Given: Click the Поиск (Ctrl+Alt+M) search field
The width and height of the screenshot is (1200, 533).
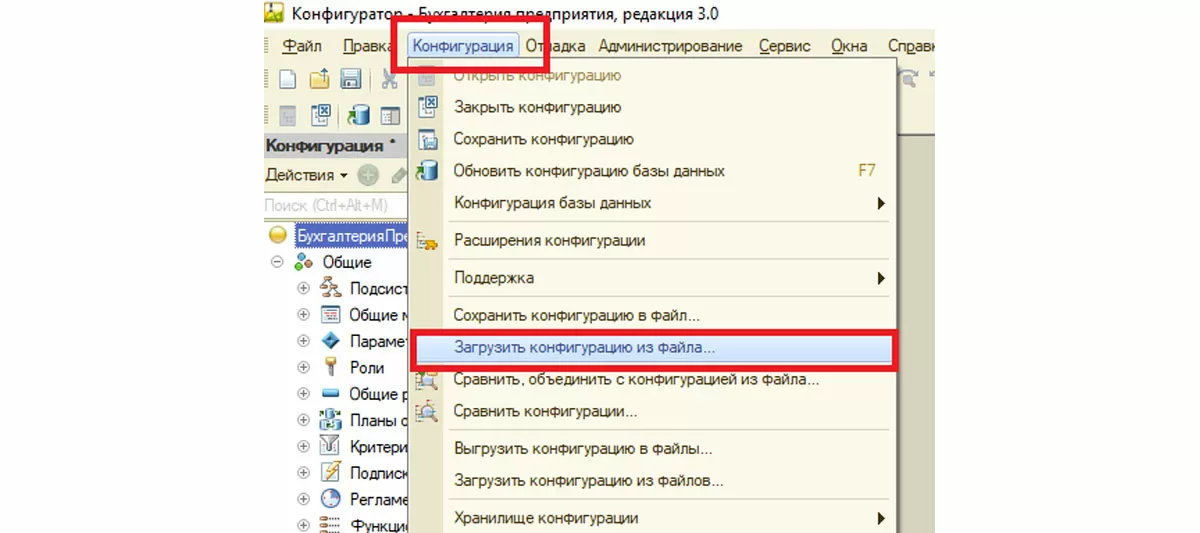Looking at the screenshot, I should pos(336,204).
